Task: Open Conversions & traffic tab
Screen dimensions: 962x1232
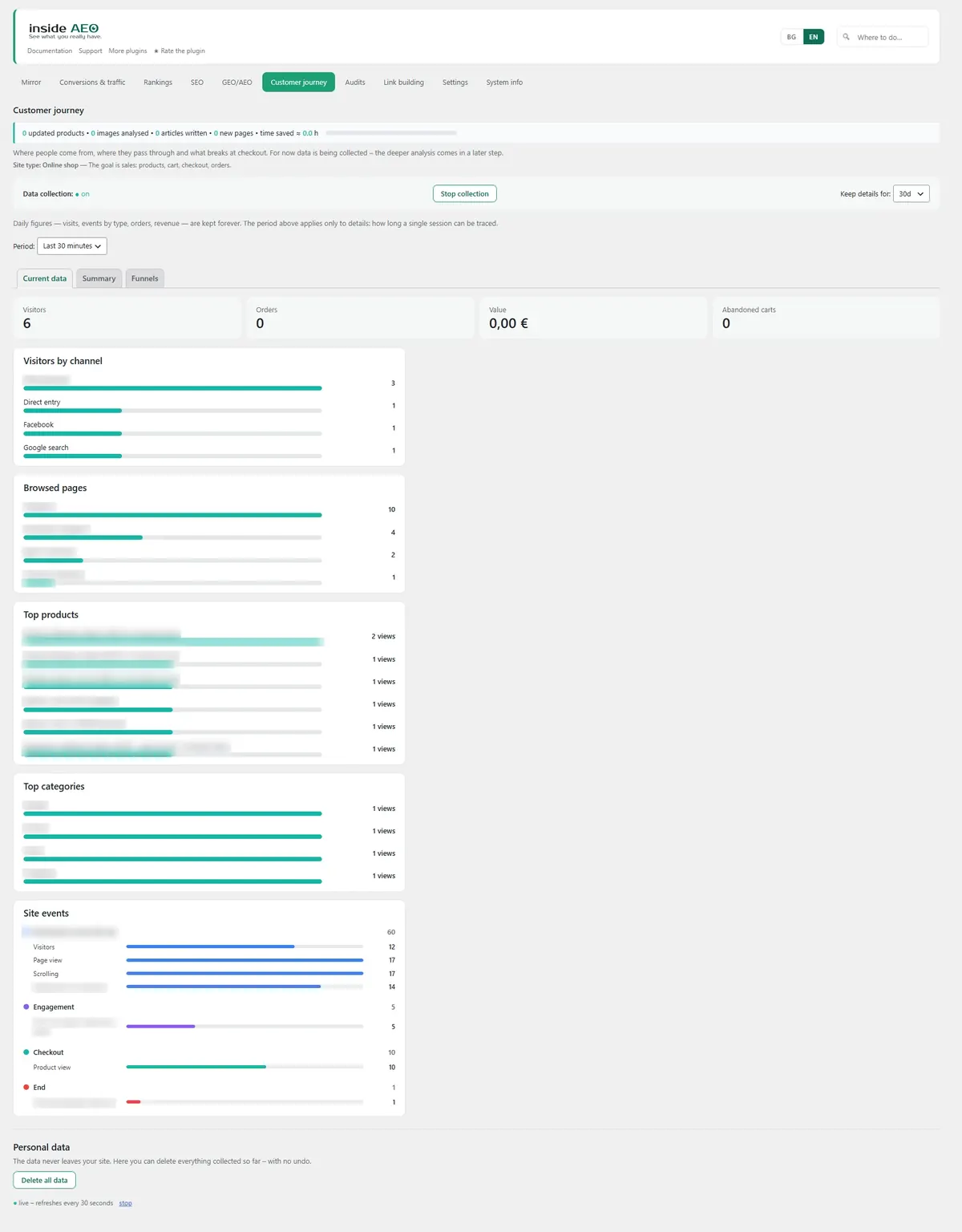Action: click(x=92, y=83)
